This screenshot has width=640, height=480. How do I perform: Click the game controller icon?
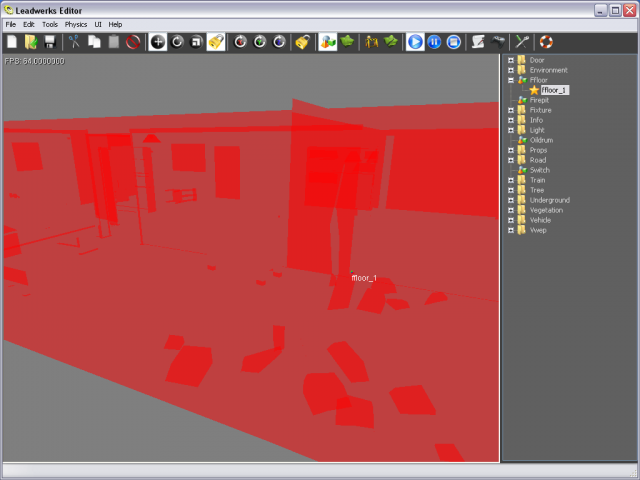(x=497, y=42)
